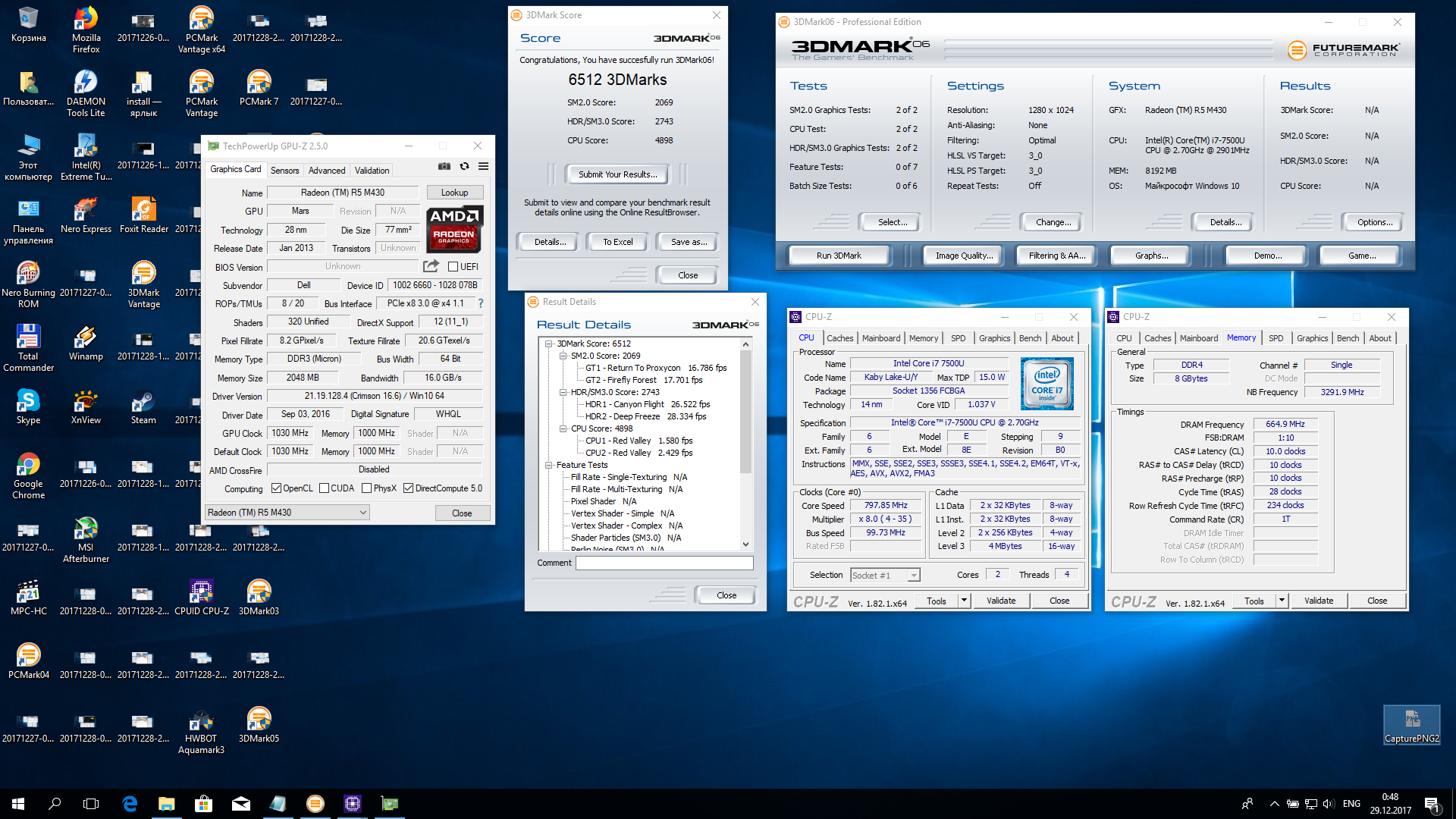Collapse SM2.0 Score tree node
Viewport: 1456px width, 819px height.
click(x=563, y=356)
